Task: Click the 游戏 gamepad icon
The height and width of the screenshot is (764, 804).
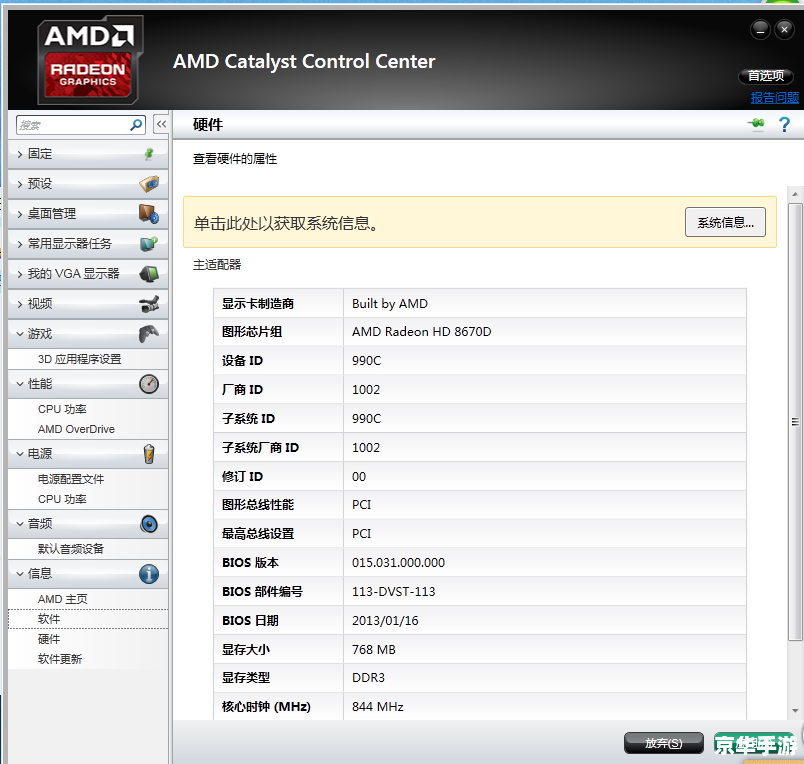Action: [x=149, y=334]
